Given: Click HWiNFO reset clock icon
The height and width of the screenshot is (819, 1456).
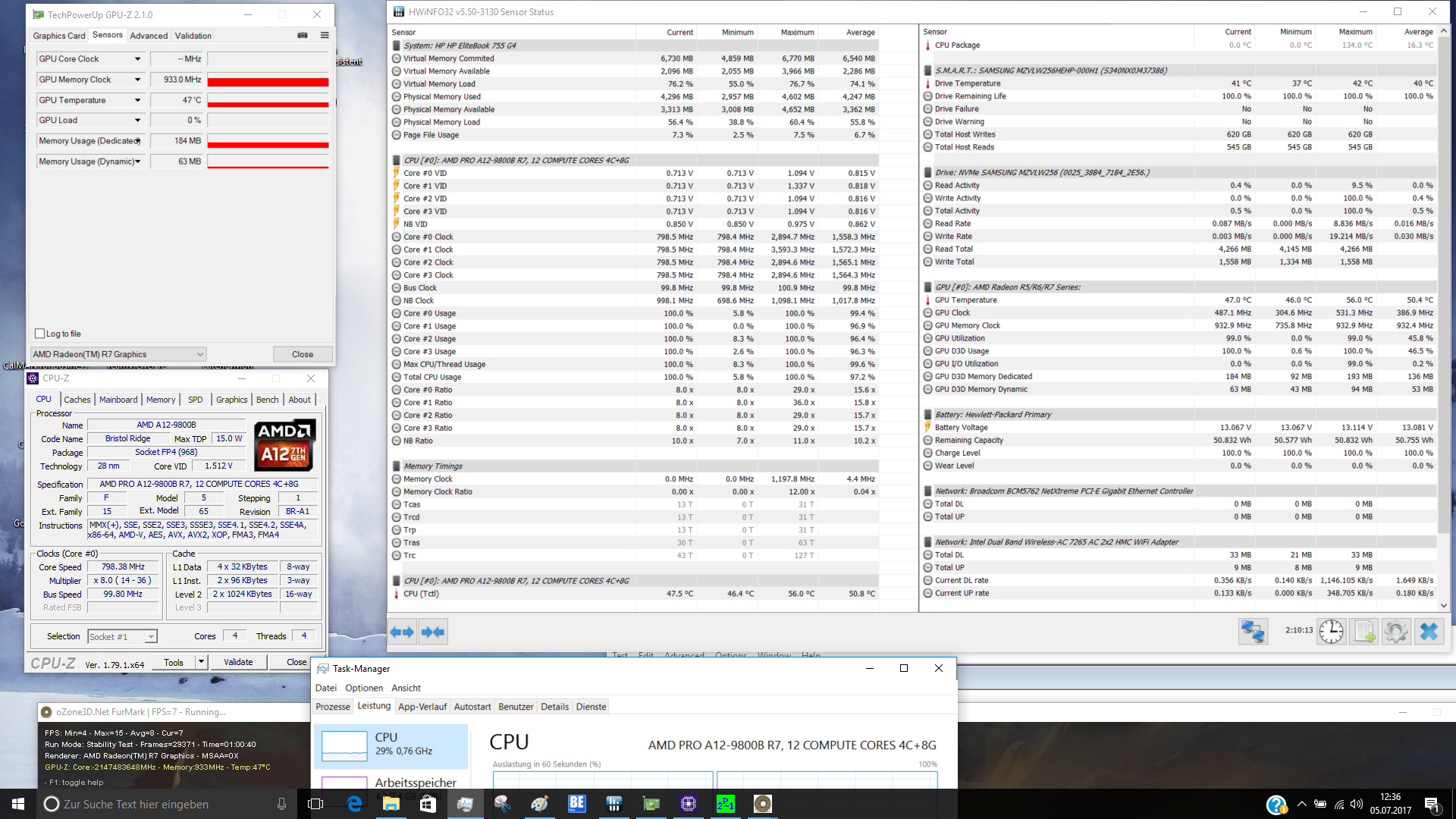Looking at the screenshot, I should 1331,632.
